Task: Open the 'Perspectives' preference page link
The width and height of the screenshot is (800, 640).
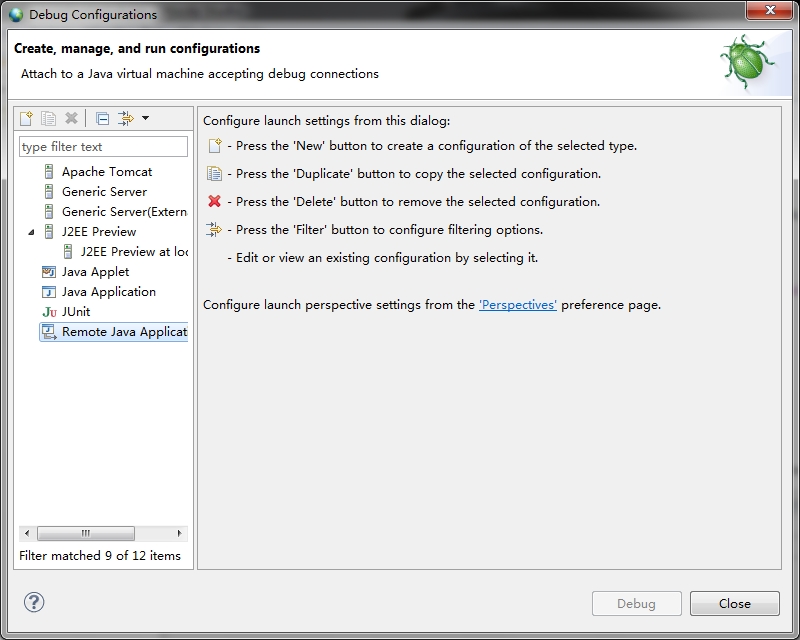Action: click(518, 305)
